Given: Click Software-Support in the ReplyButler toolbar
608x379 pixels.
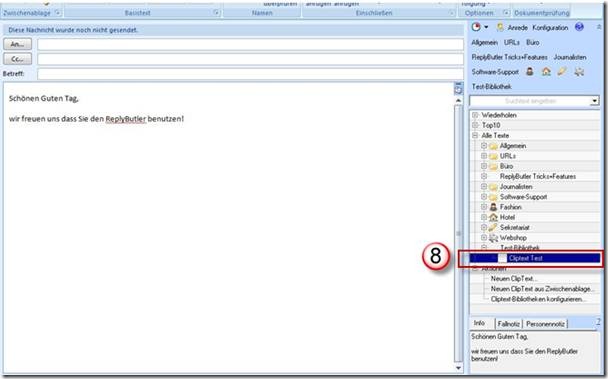Looking at the screenshot, I should pyautogui.click(x=495, y=72).
